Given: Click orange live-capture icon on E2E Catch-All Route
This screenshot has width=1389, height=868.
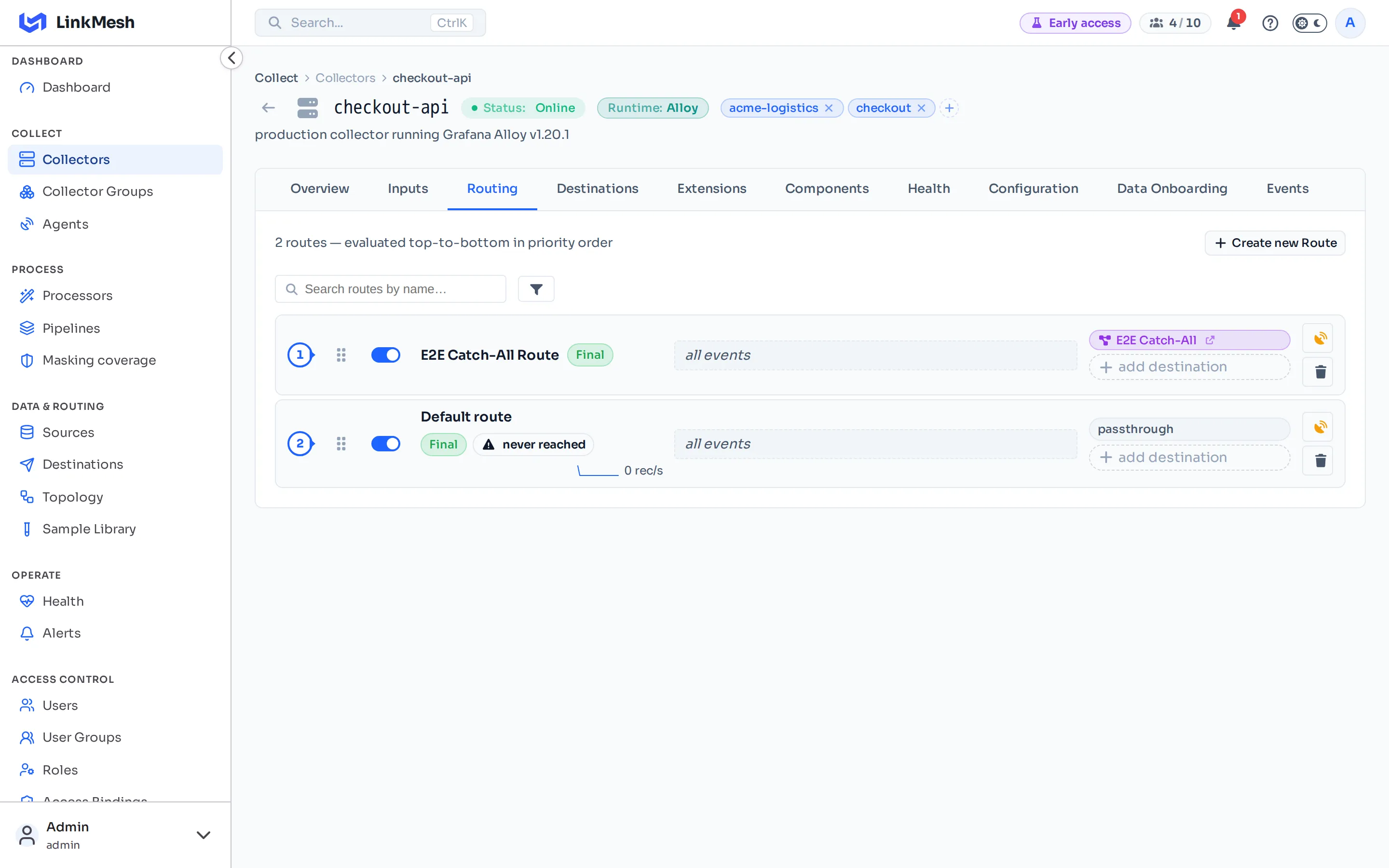Looking at the screenshot, I should coord(1318,338).
